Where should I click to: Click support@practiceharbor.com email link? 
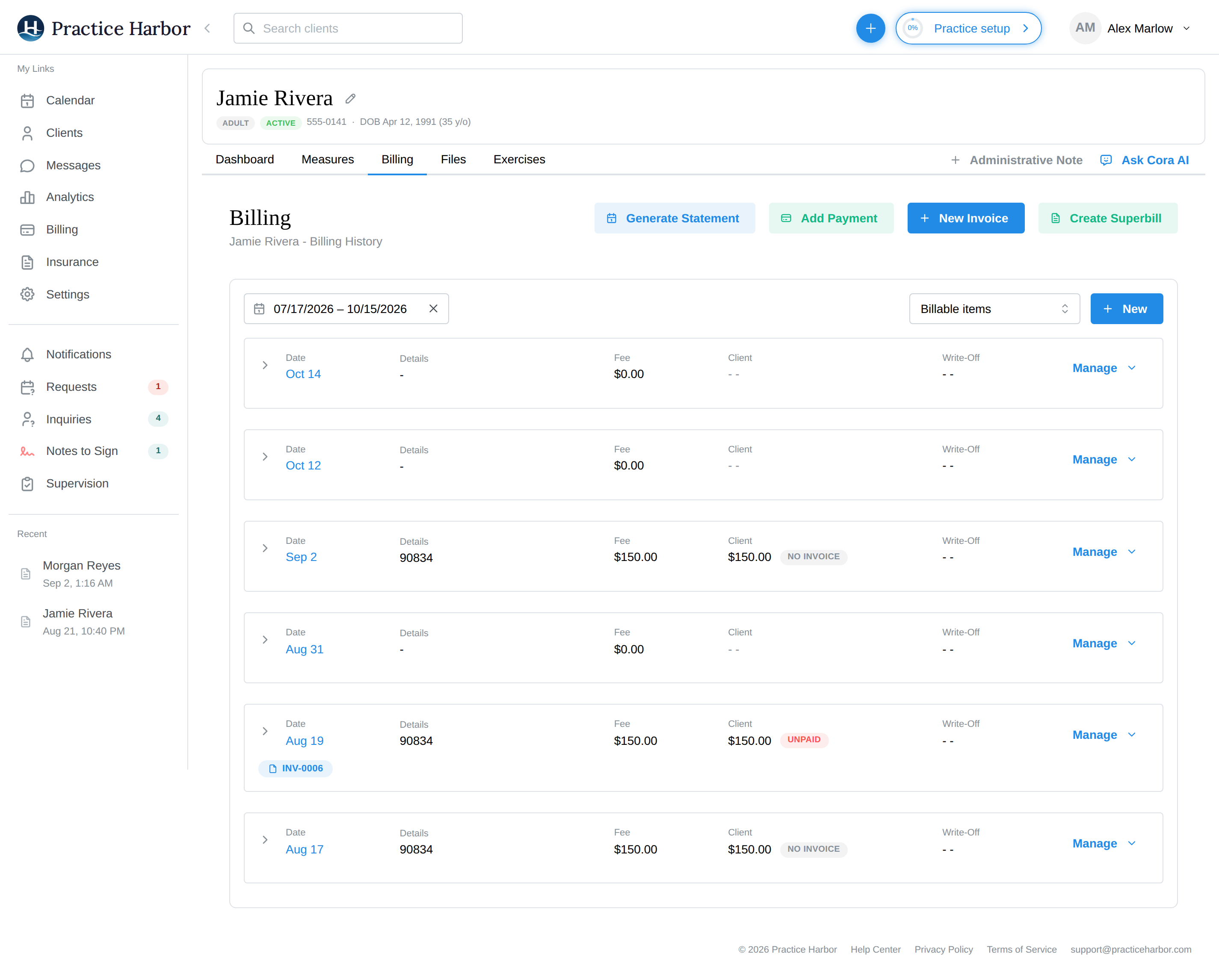[1131, 950]
